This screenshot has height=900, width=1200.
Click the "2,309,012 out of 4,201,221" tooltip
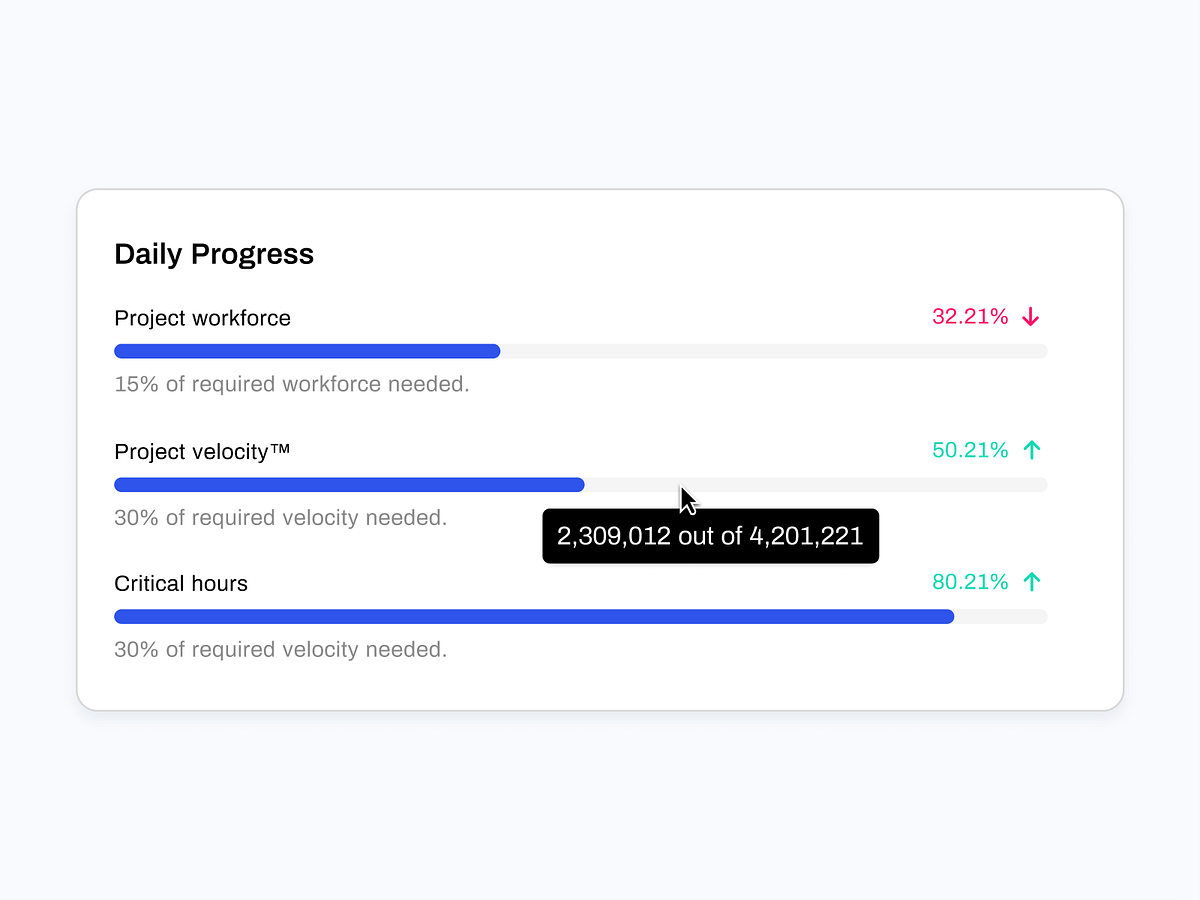(710, 536)
